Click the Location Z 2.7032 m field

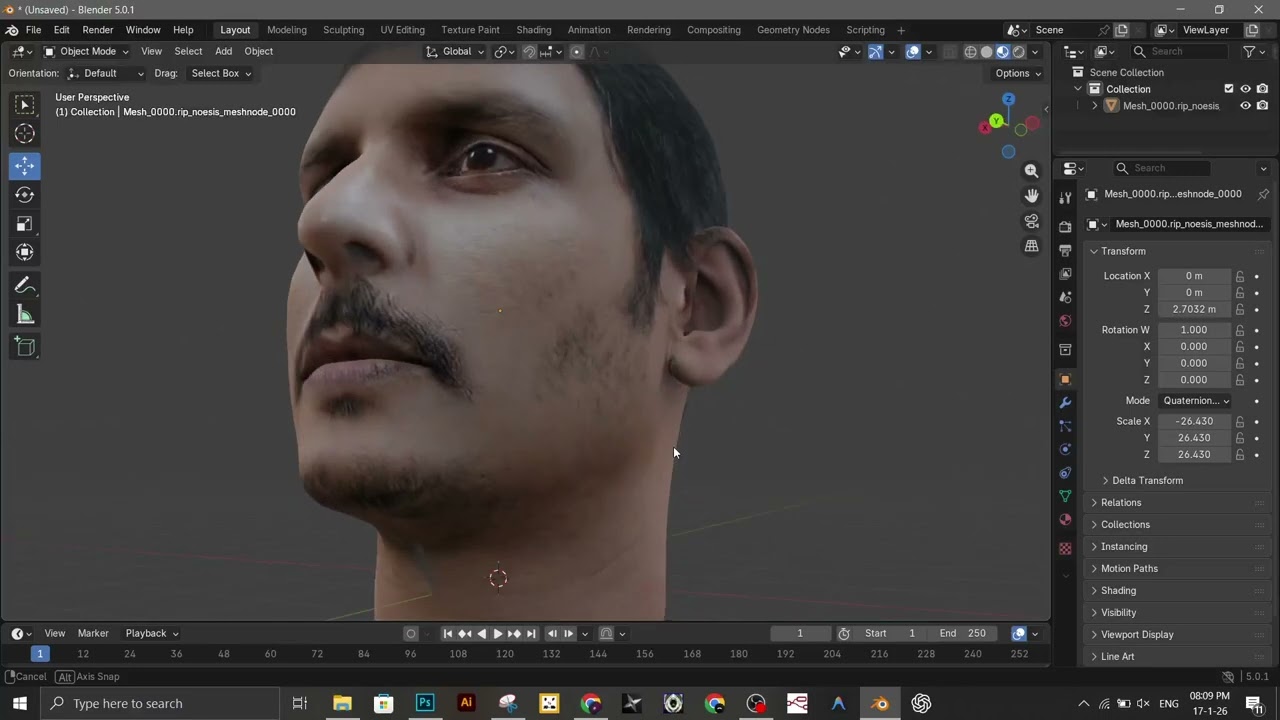[x=1194, y=310]
